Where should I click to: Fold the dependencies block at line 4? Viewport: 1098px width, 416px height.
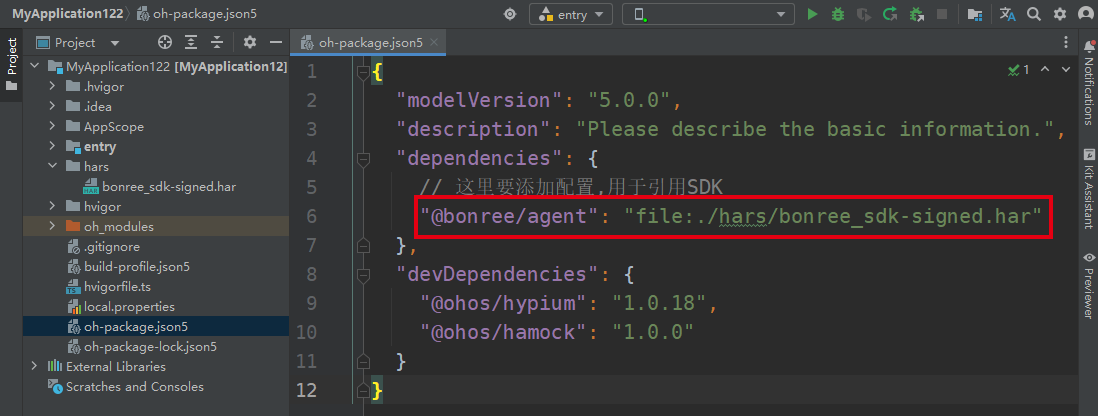point(363,158)
